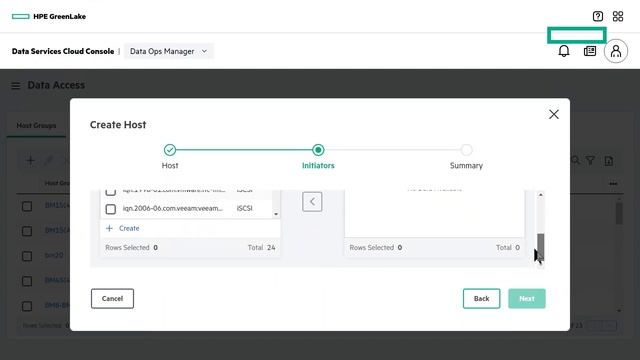Click the Cancel button

112,299
